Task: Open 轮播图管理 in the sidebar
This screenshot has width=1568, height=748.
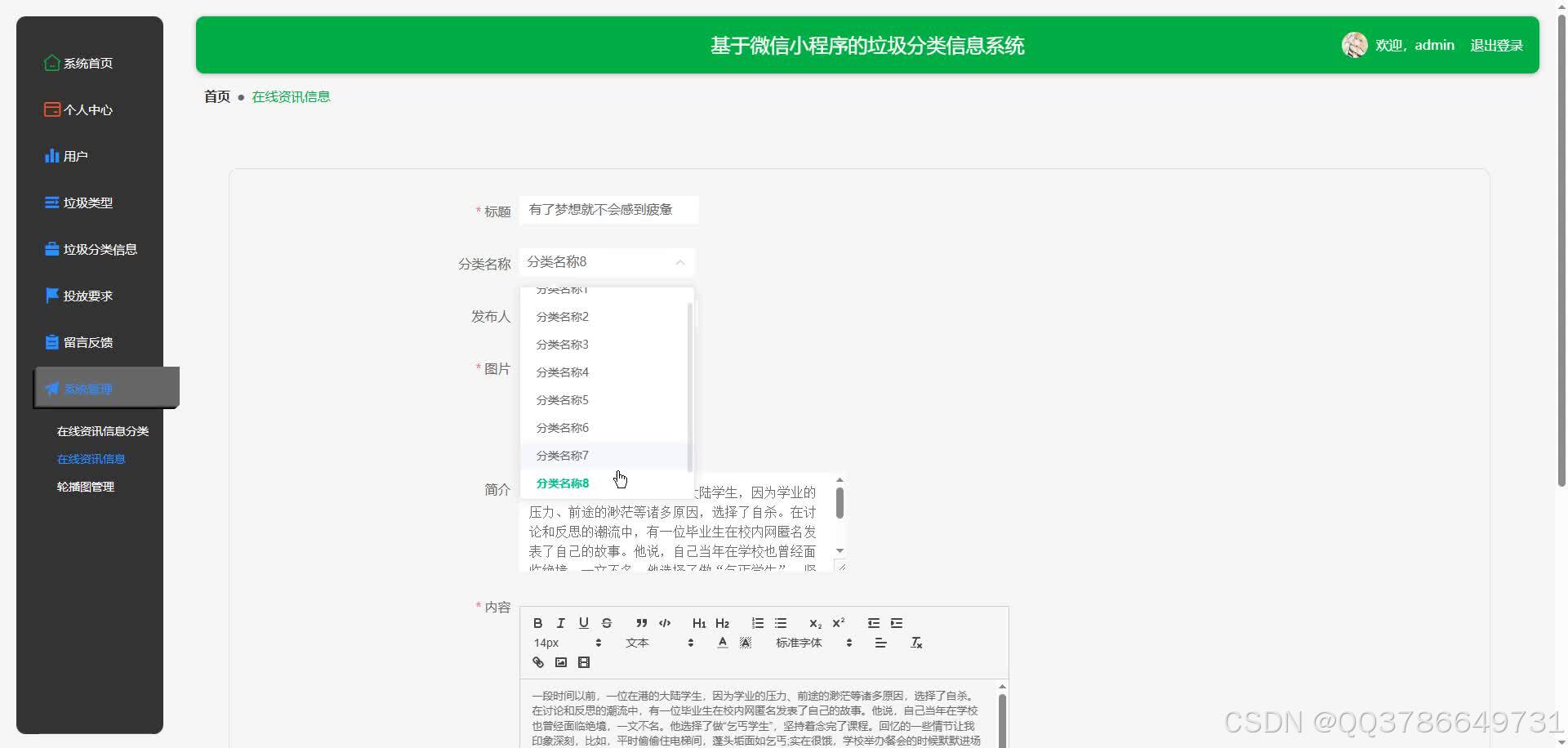Action: click(x=85, y=486)
